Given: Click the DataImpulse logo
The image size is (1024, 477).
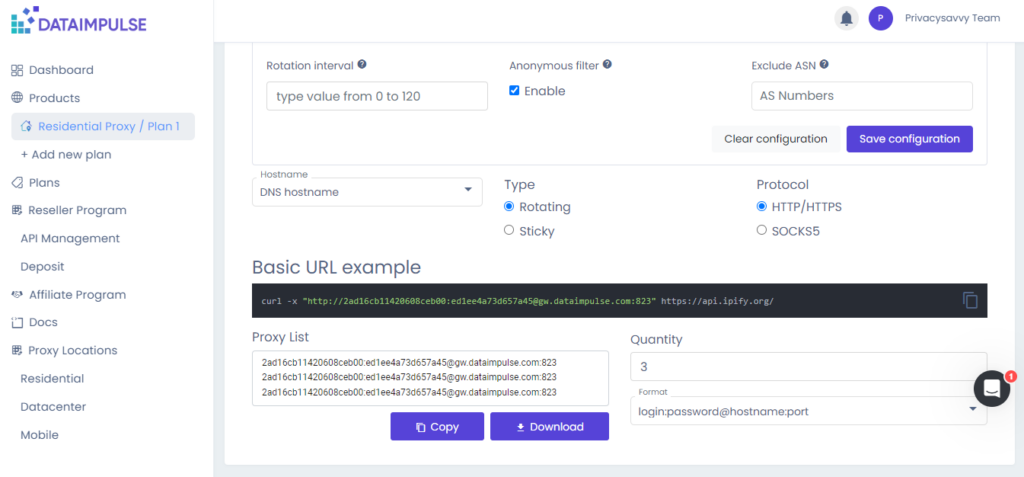Looking at the screenshot, I should (79, 20).
